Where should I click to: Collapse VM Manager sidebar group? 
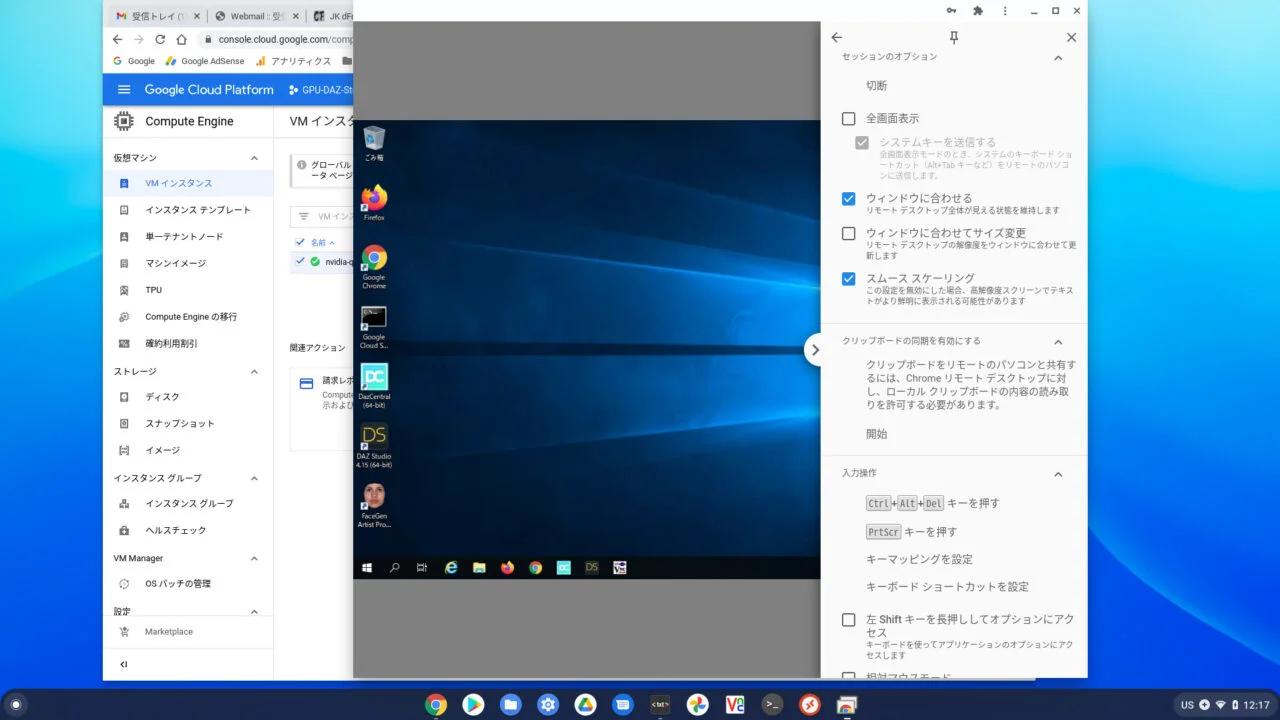click(x=254, y=559)
